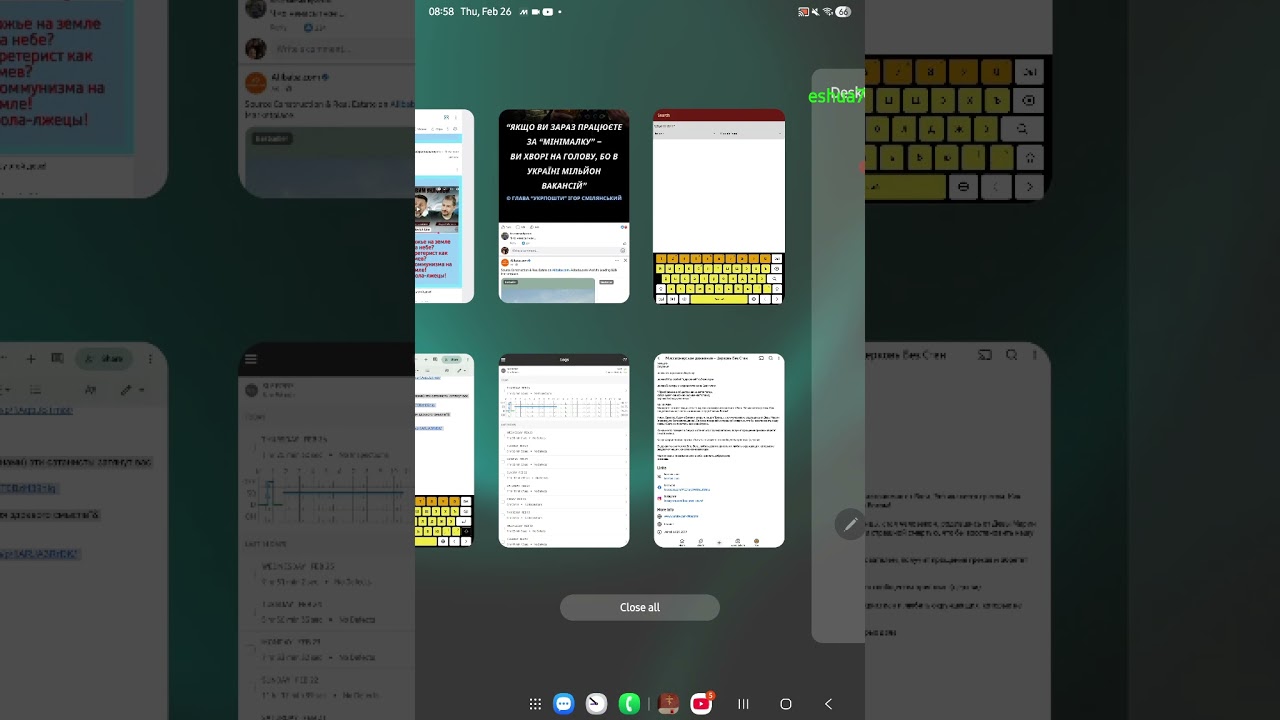Tap the Home navigation button
This screenshot has width=1280, height=720.
point(786,704)
